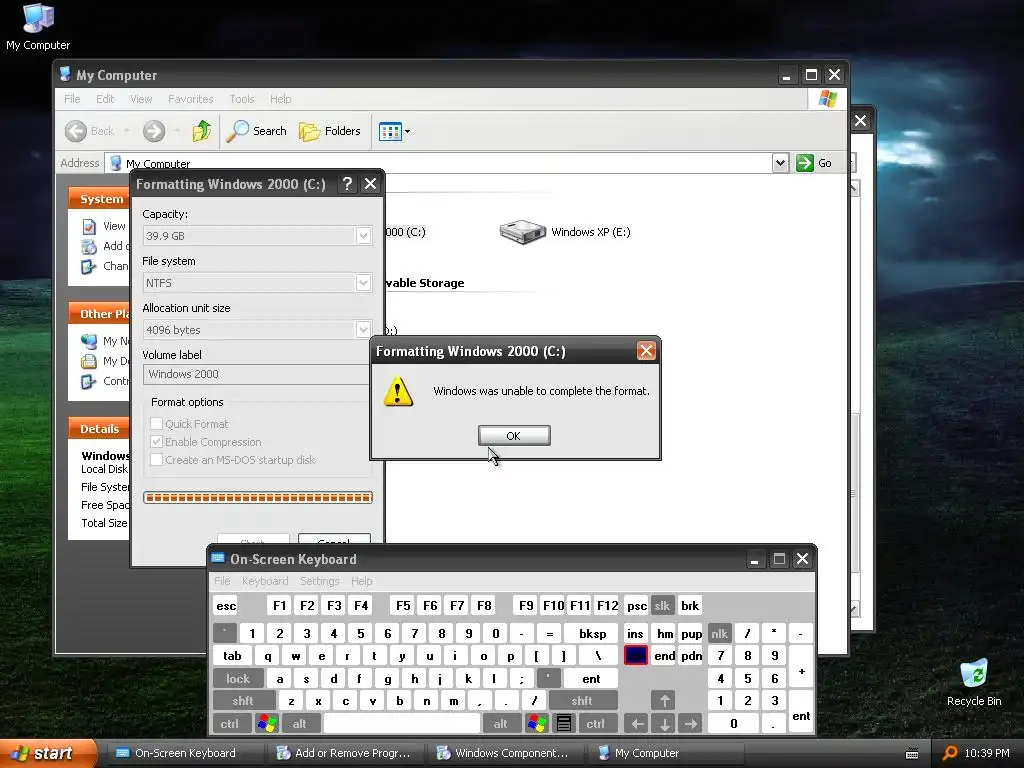Open the My Computer desktop icon
The height and width of the screenshot is (768, 1024).
pos(38,26)
